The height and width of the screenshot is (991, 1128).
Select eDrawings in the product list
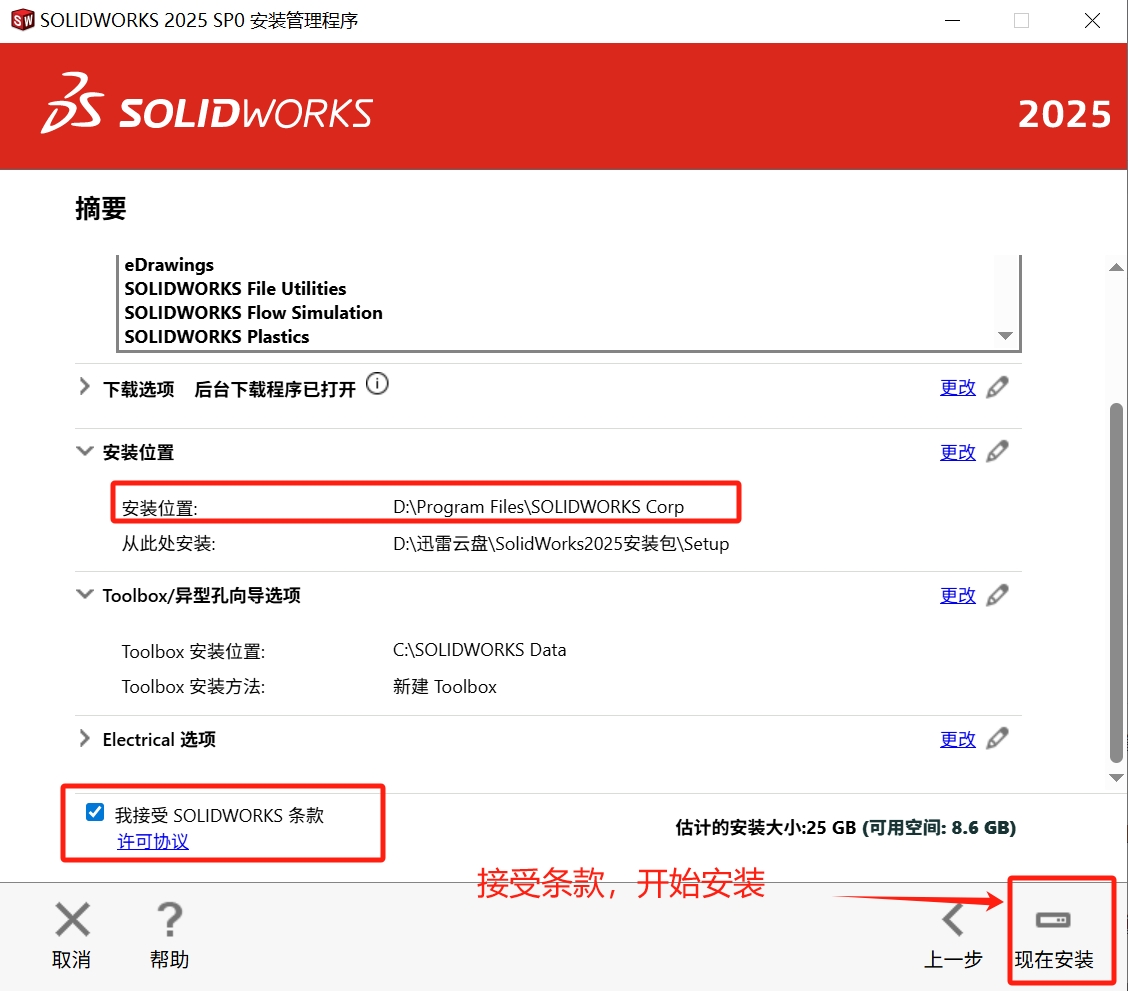pos(169,265)
